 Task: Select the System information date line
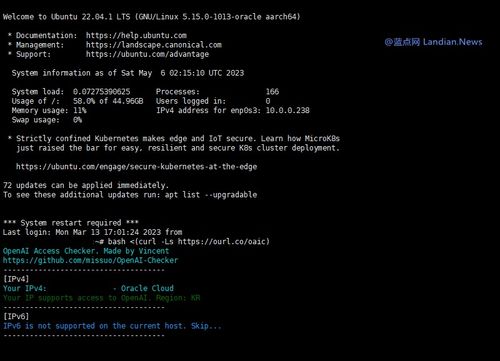point(128,73)
